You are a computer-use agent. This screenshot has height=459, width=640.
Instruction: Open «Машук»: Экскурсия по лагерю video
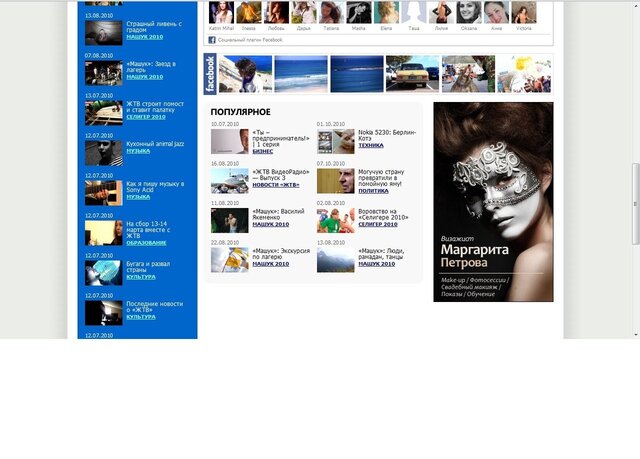coord(281,254)
